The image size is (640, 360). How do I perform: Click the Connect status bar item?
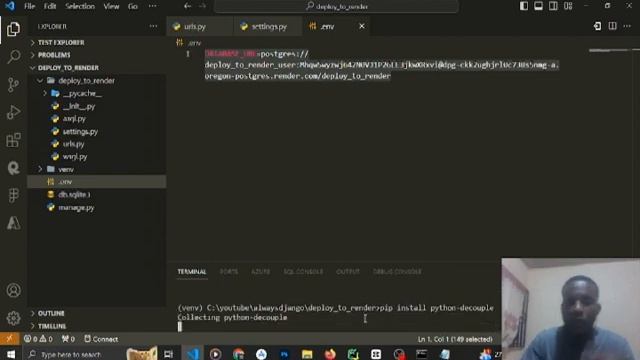tap(101, 339)
